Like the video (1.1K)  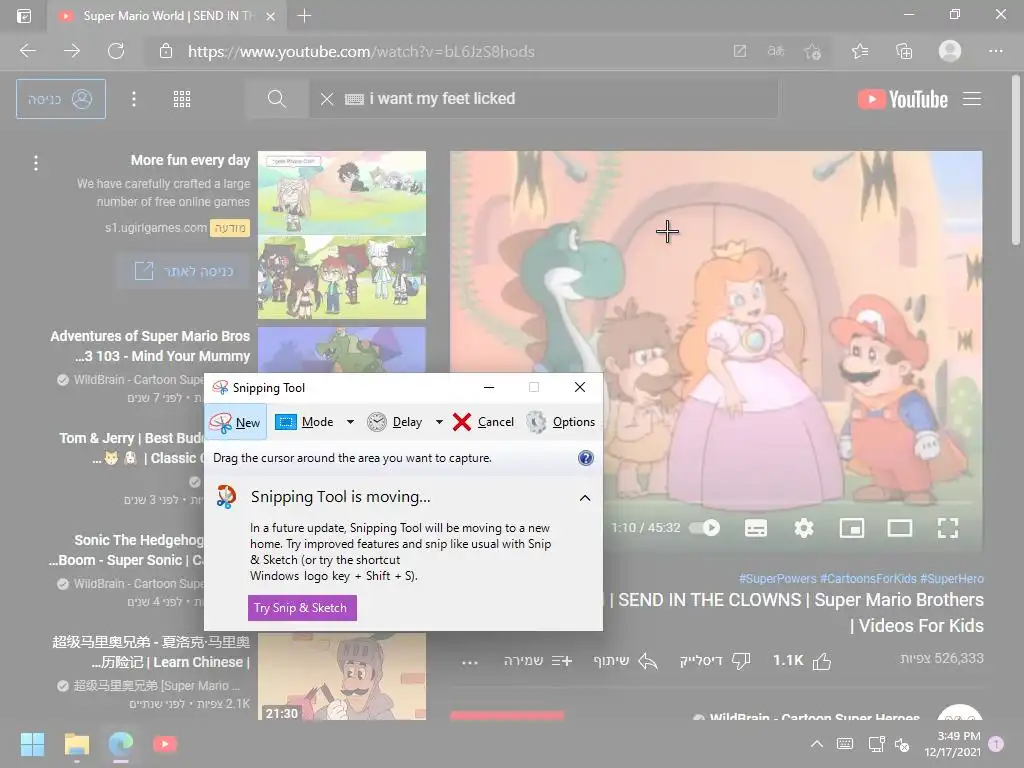click(x=802, y=661)
